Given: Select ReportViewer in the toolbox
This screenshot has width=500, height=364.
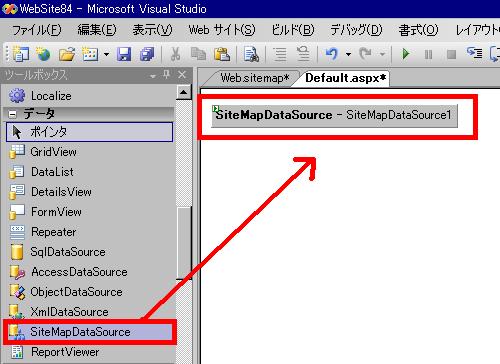Looking at the screenshot, I should click(x=89, y=352).
